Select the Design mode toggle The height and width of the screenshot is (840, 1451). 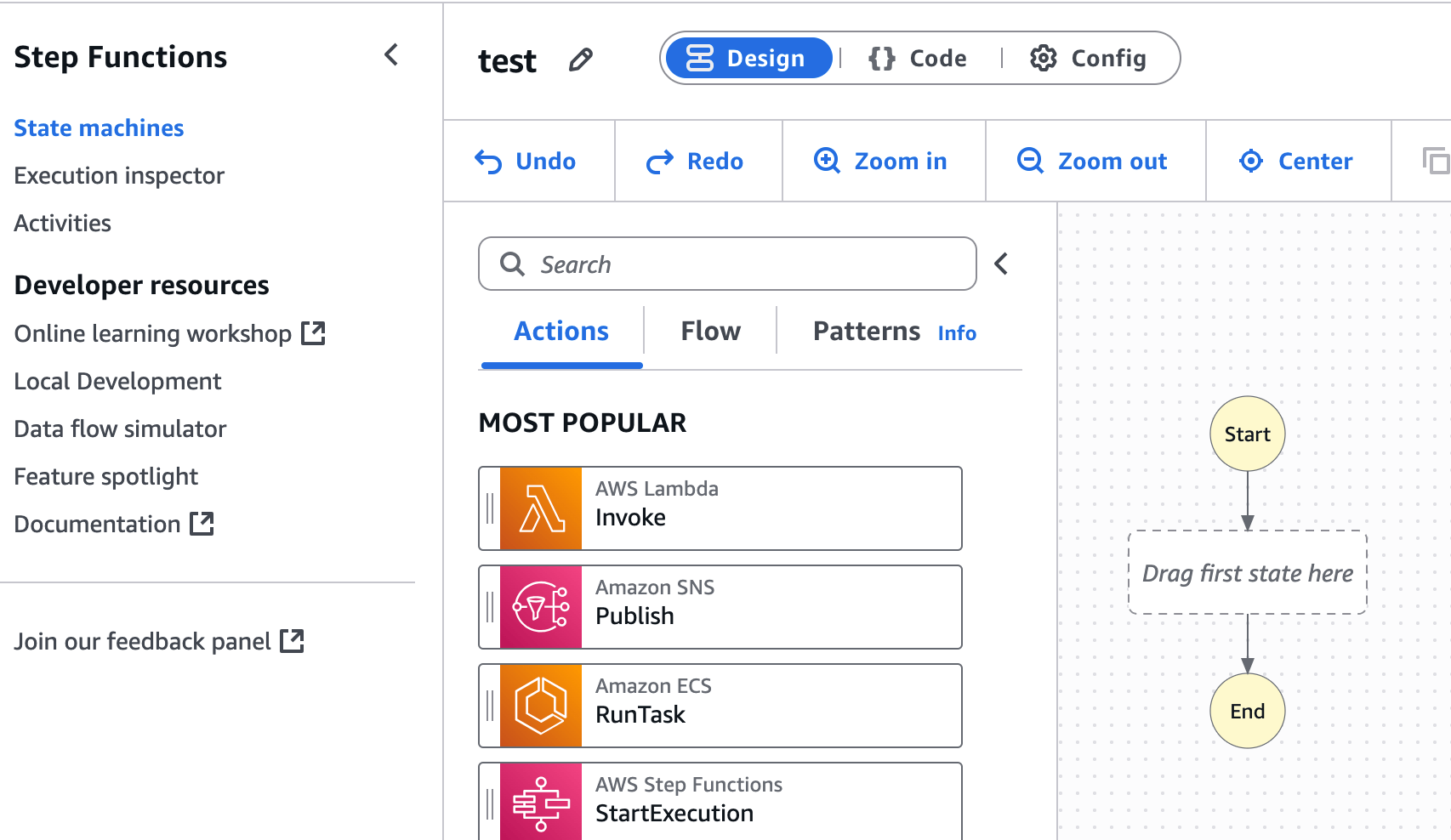(x=747, y=59)
